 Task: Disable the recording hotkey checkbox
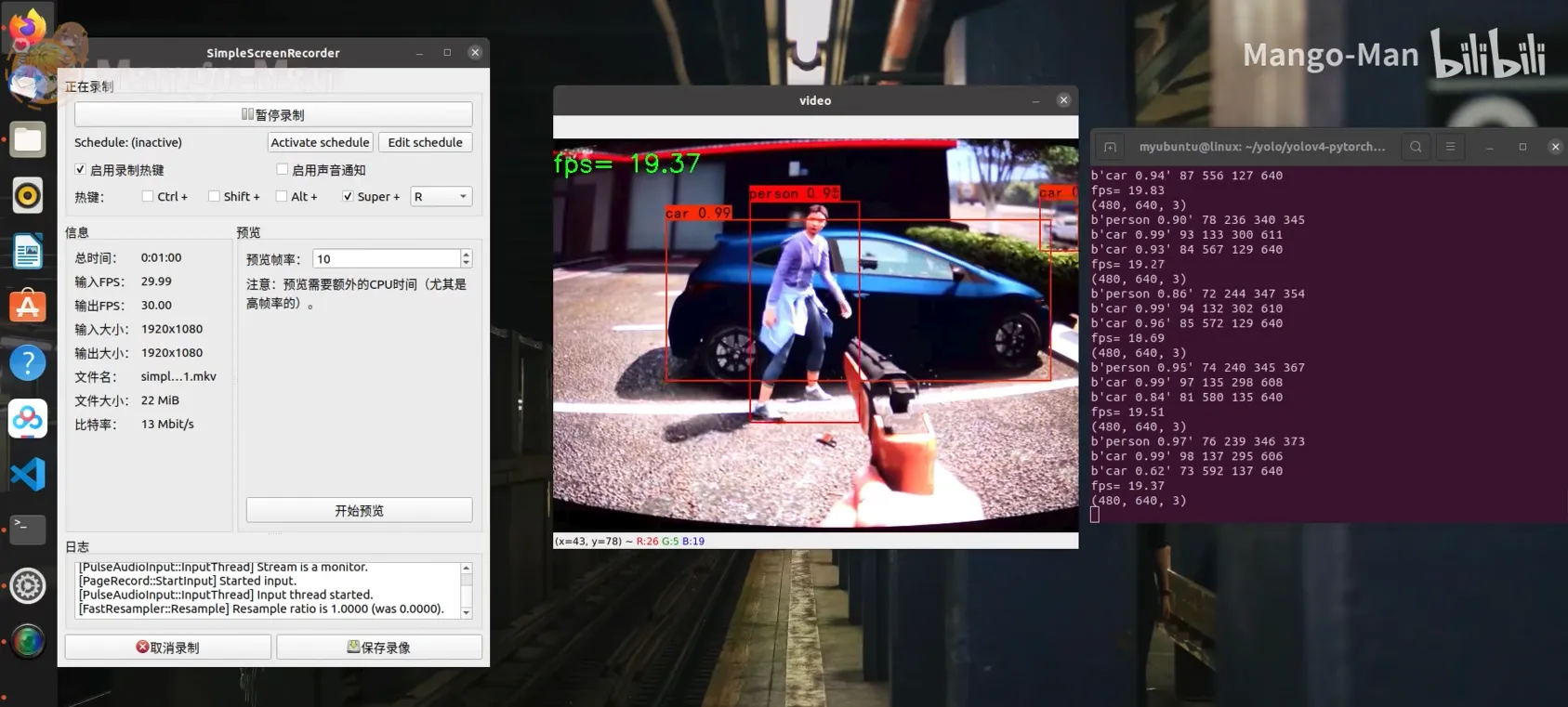tap(80, 170)
